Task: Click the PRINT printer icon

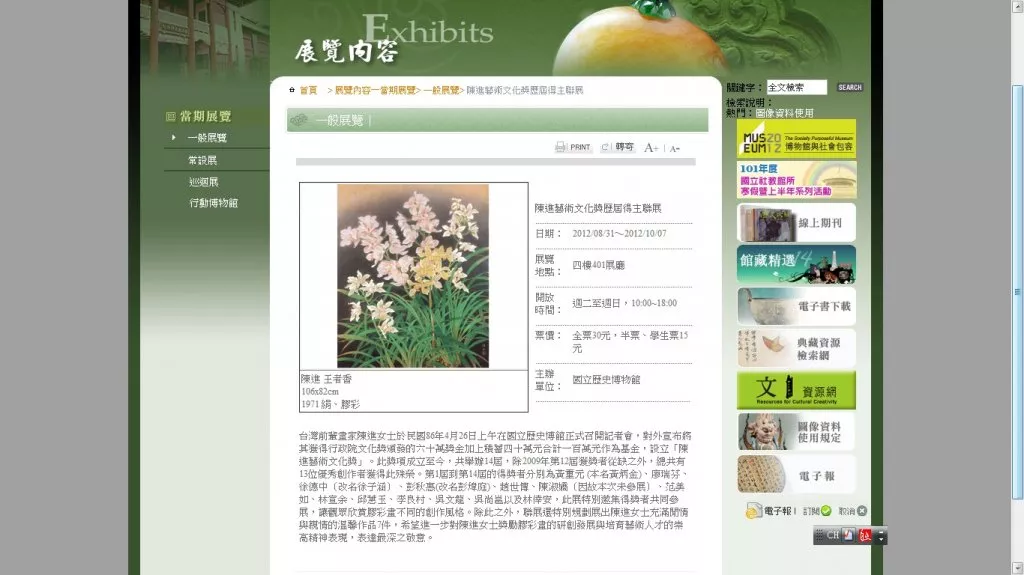Action: [561, 147]
